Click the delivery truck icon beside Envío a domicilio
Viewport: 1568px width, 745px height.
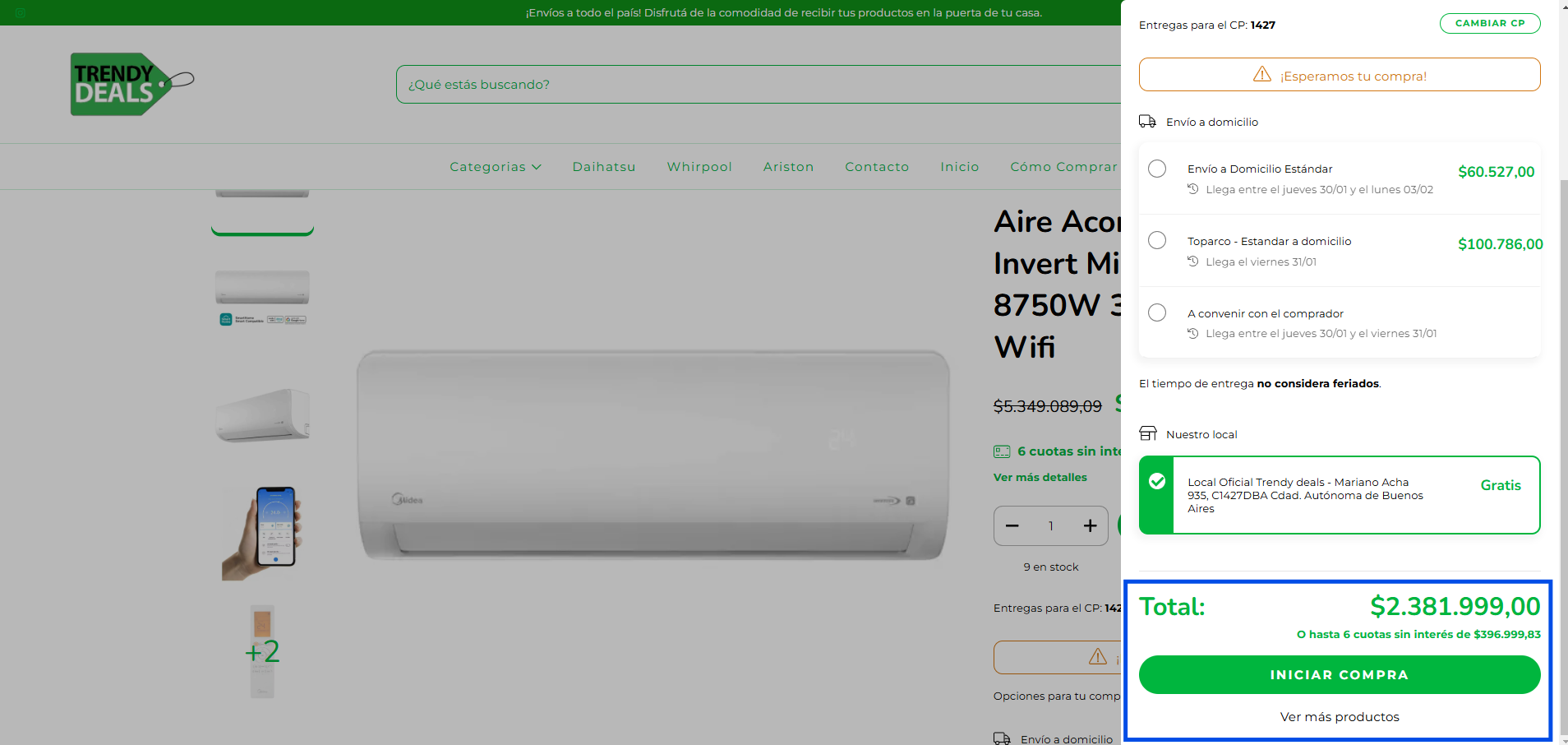[1147, 122]
